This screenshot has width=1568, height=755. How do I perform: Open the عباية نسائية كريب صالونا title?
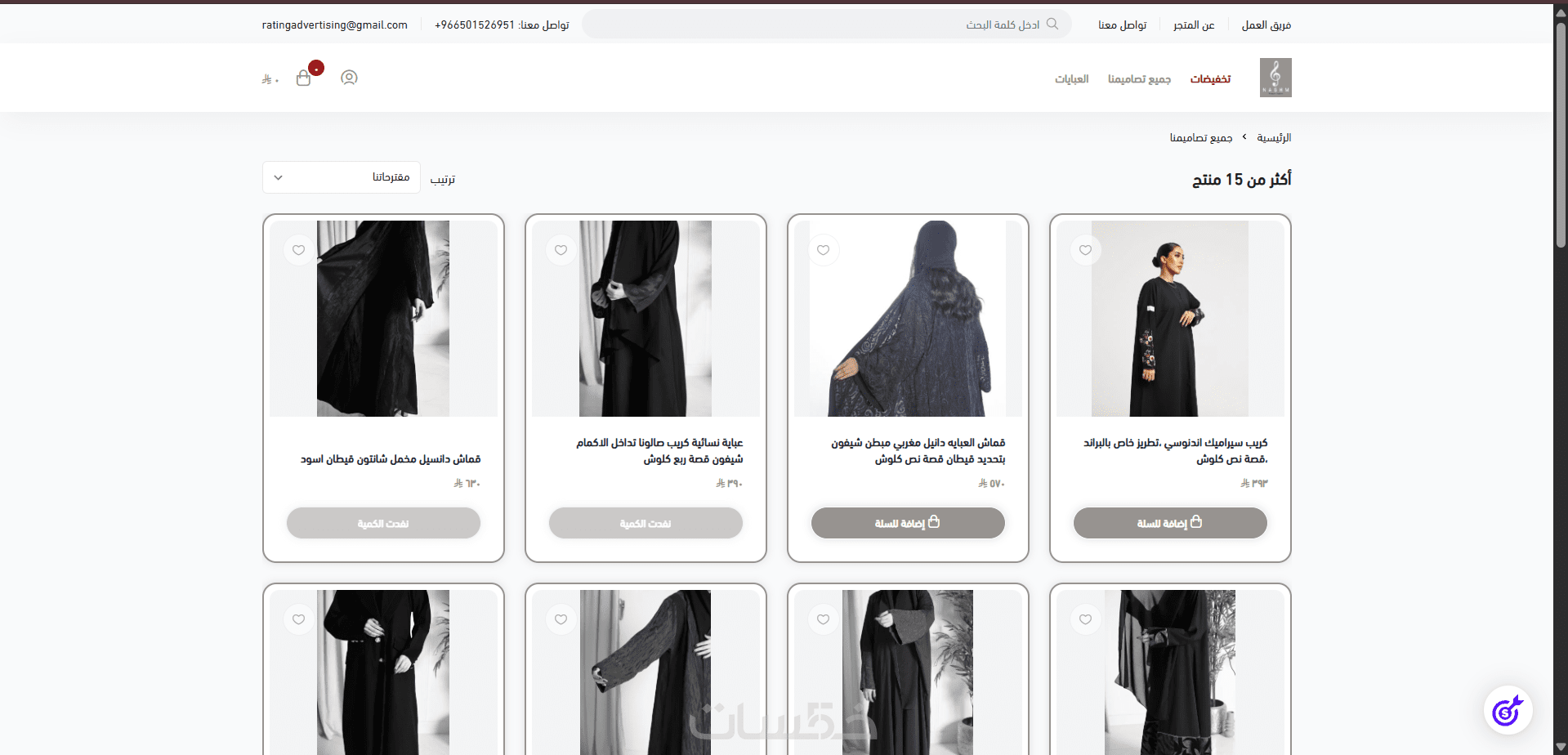(659, 451)
